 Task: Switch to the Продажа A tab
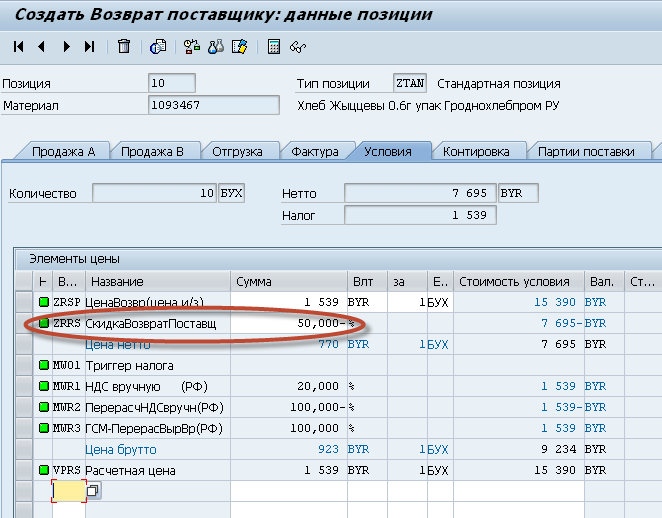point(63,152)
